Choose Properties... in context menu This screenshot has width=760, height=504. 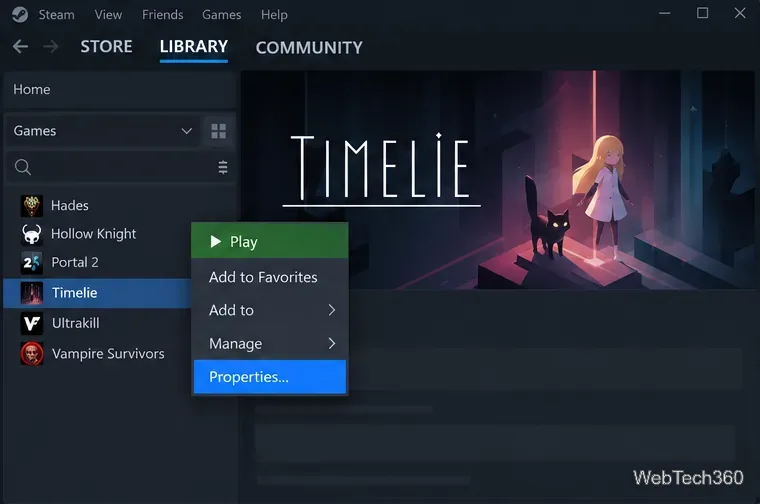pyautogui.click(x=270, y=377)
